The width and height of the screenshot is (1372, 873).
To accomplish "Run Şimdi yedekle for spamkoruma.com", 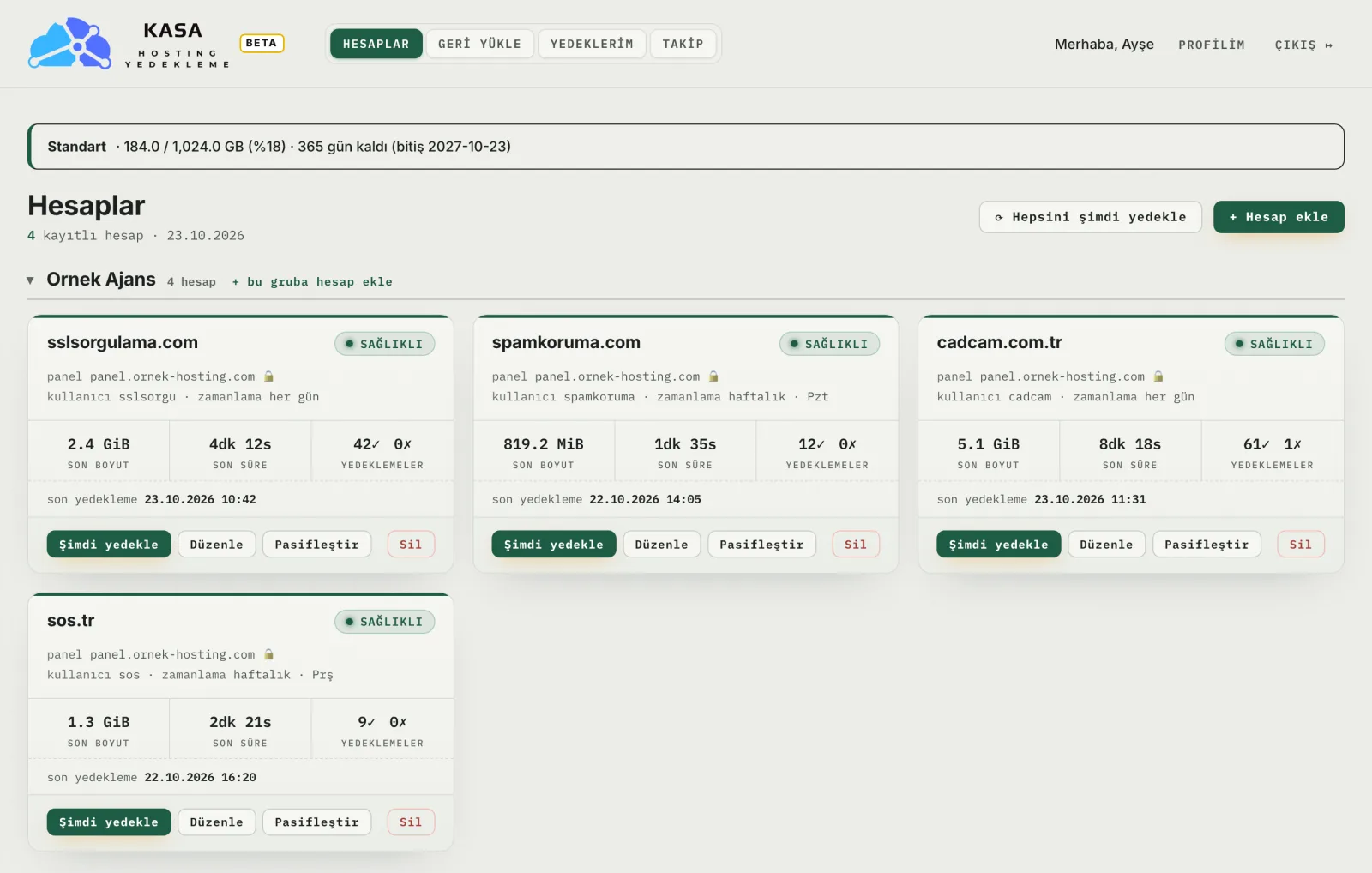I will 554,545.
